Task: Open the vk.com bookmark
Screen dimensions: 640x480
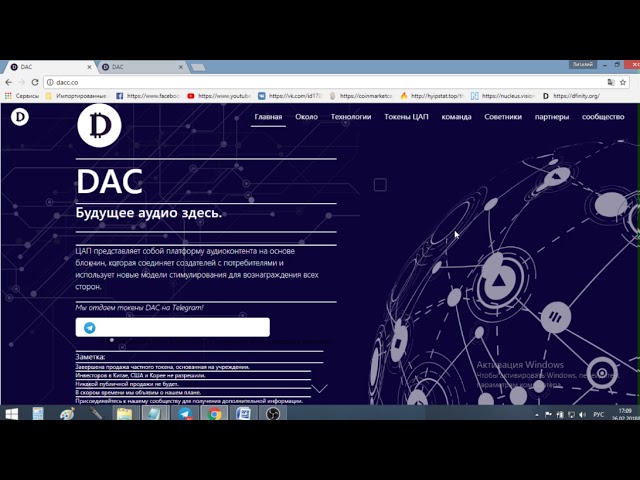Action: pyautogui.click(x=290, y=96)
